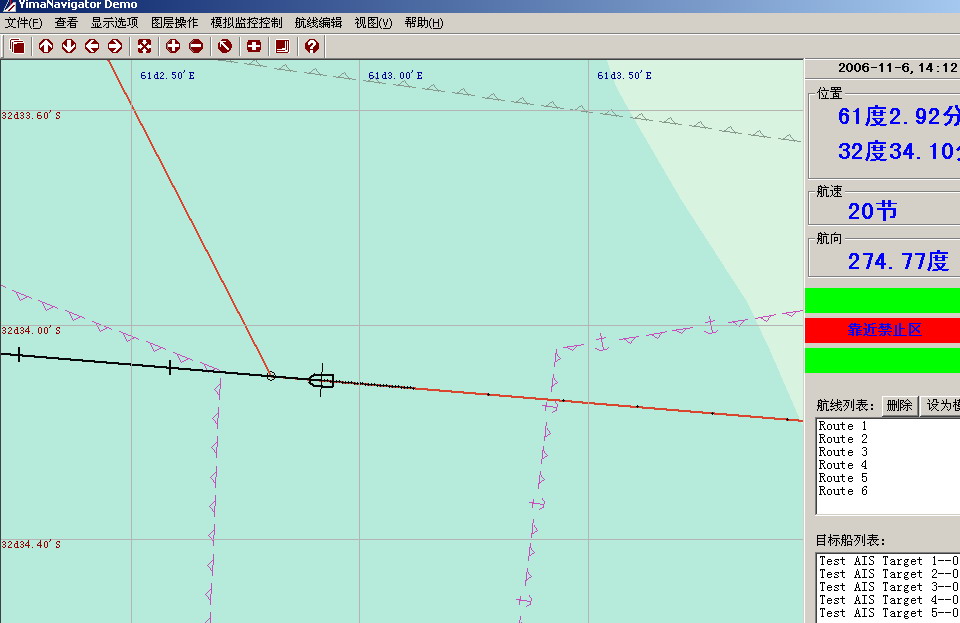Viewport: 960px width, 623px height.
Task: Open the 视图(V) menu
Action: pyautogui.click(x=373, y=23)
